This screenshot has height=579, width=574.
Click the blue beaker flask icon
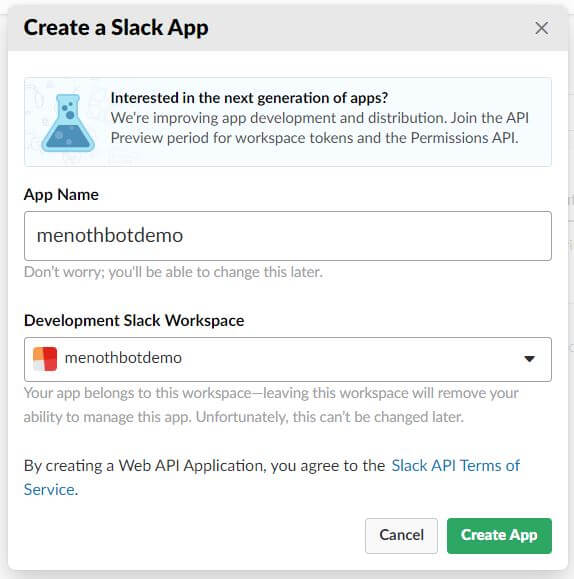(68, 123)
